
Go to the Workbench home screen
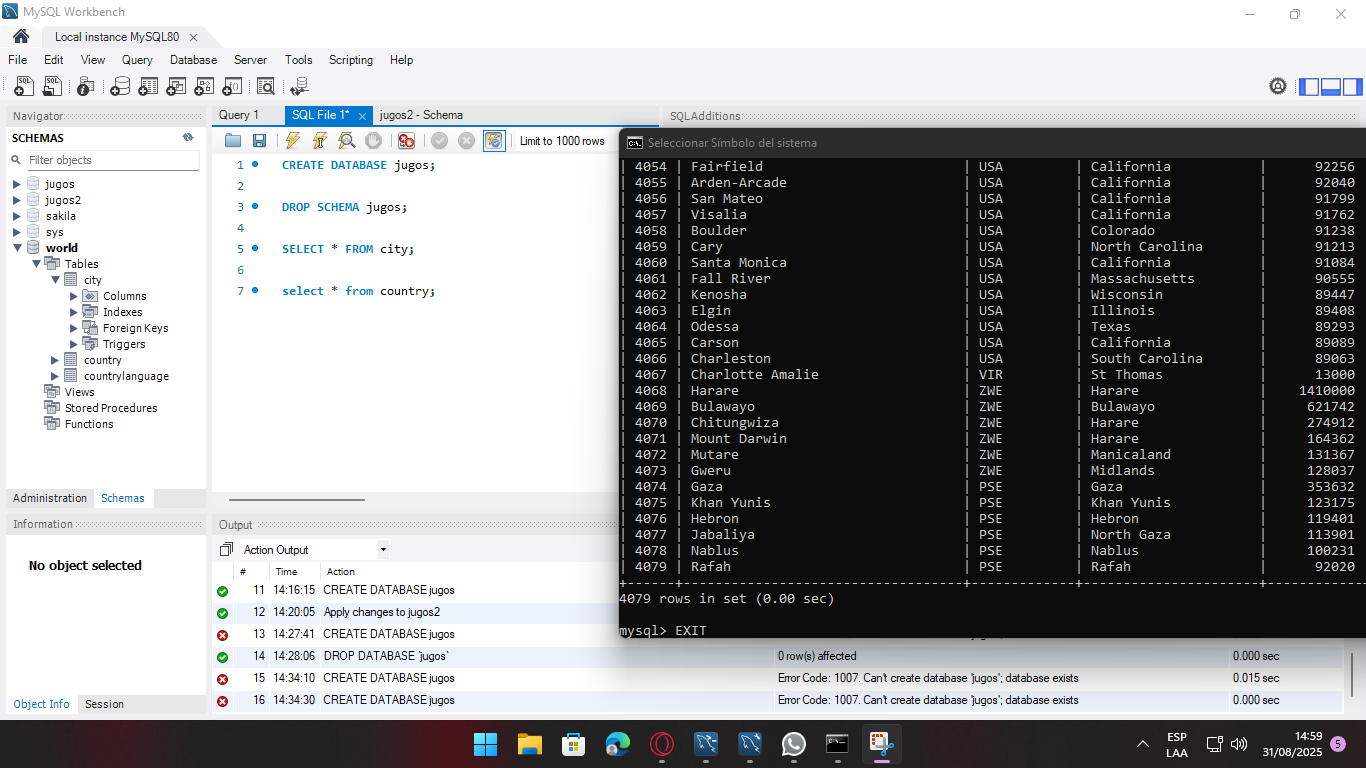pos(21,36)
